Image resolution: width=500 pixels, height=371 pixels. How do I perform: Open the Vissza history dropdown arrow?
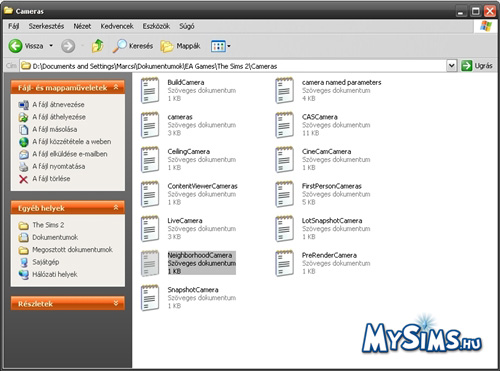51,46
